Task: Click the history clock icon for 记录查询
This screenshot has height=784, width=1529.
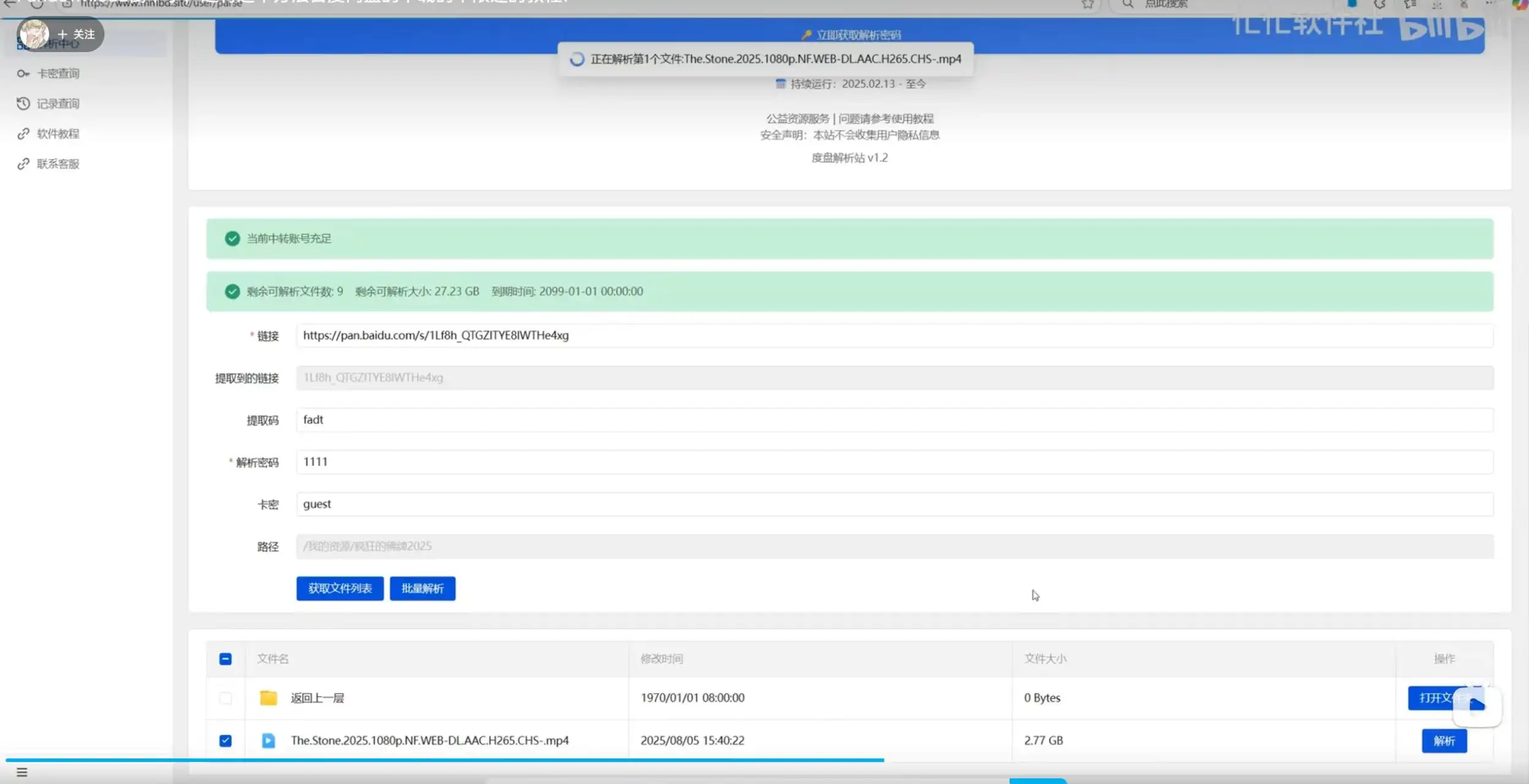Action: pos(23,104)
